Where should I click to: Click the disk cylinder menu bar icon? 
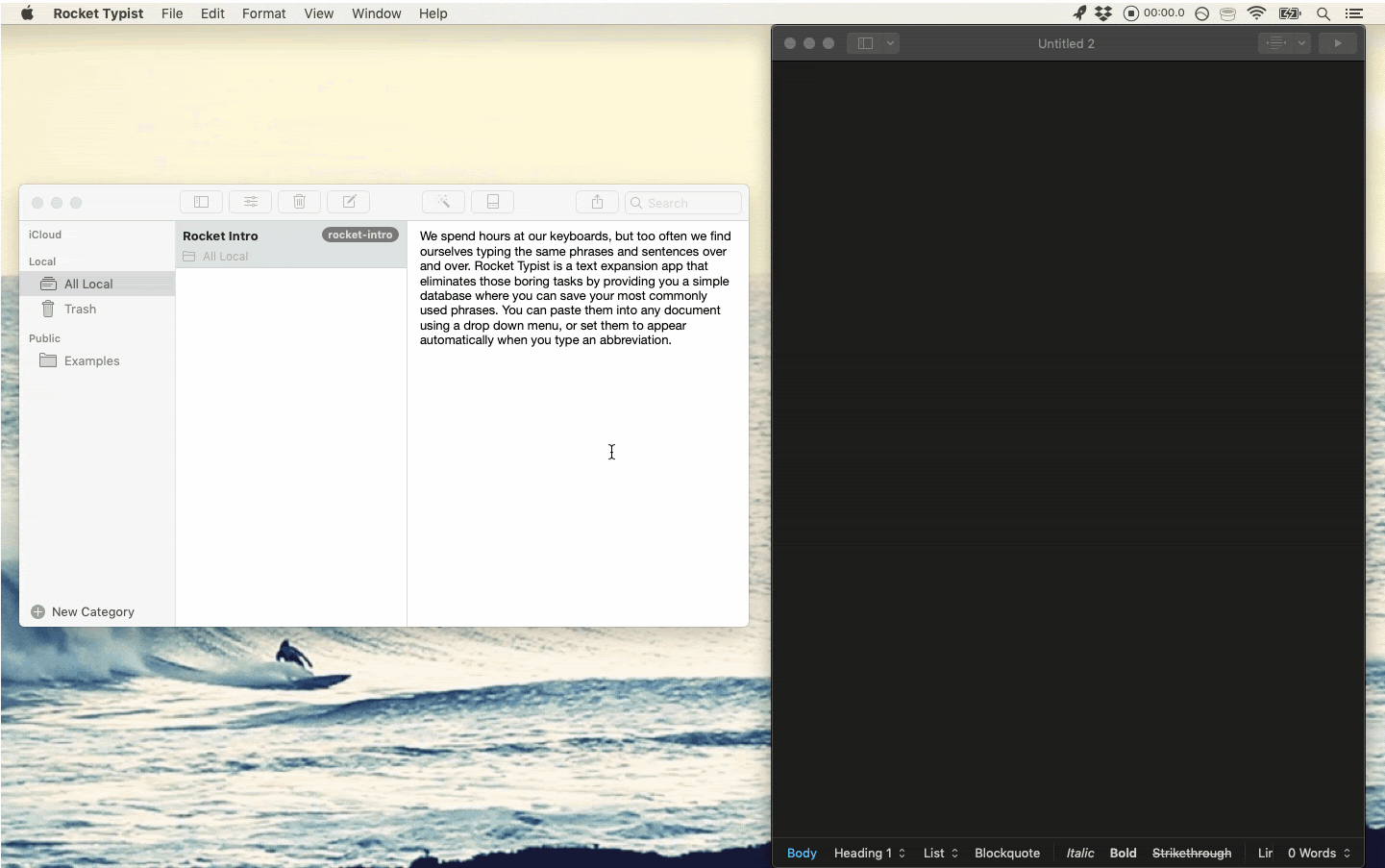(1227, 13)
